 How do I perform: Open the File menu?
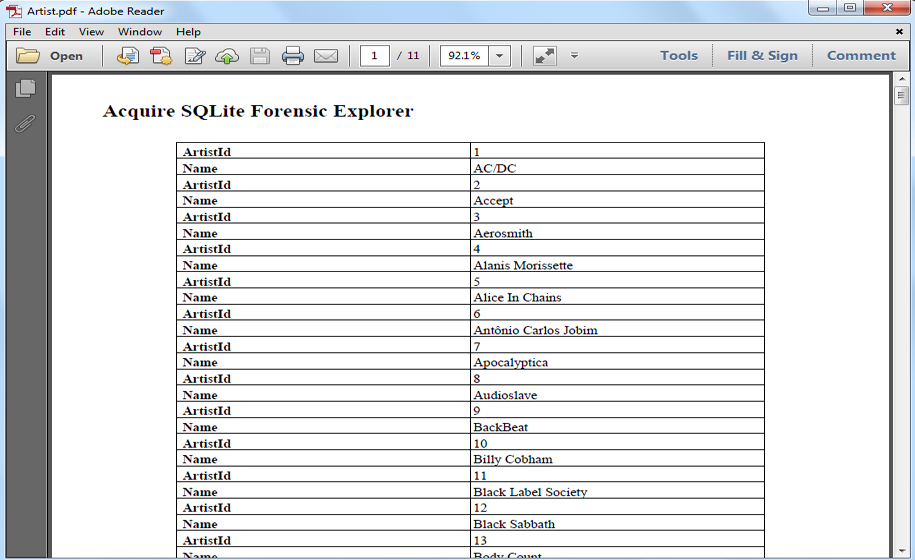coord(22,32)
